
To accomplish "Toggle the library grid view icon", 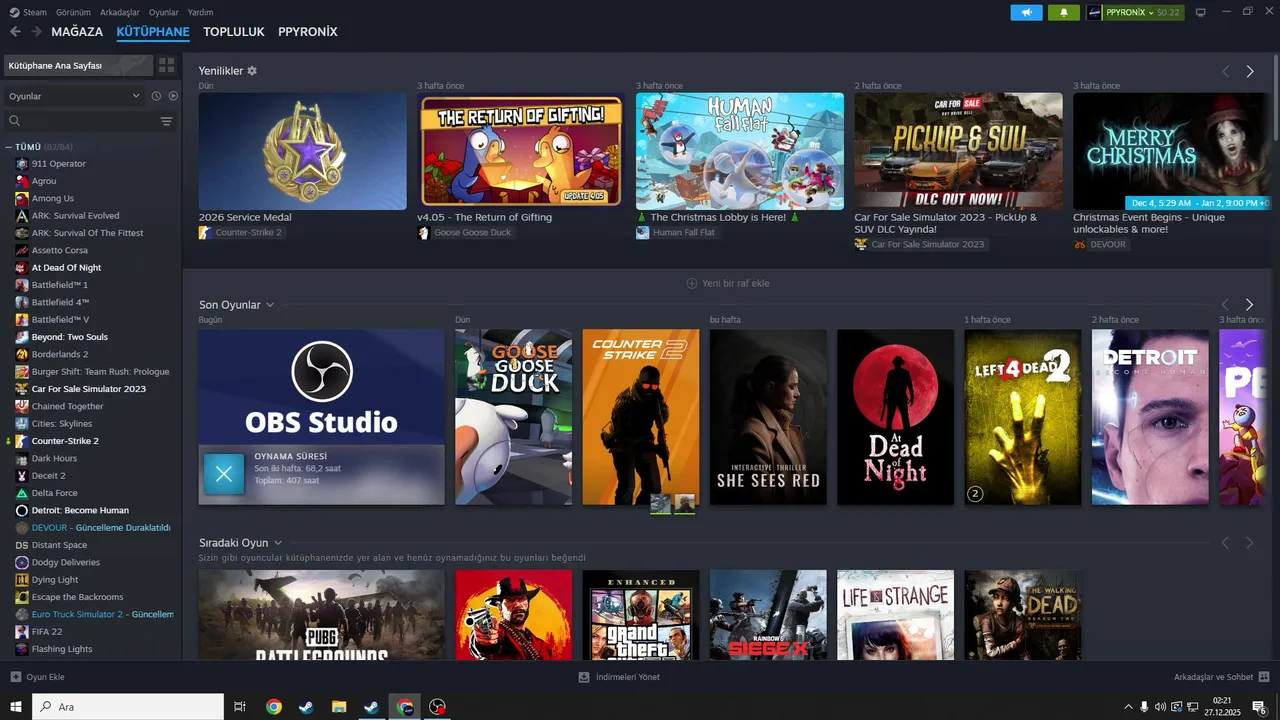I will (166, 65).
